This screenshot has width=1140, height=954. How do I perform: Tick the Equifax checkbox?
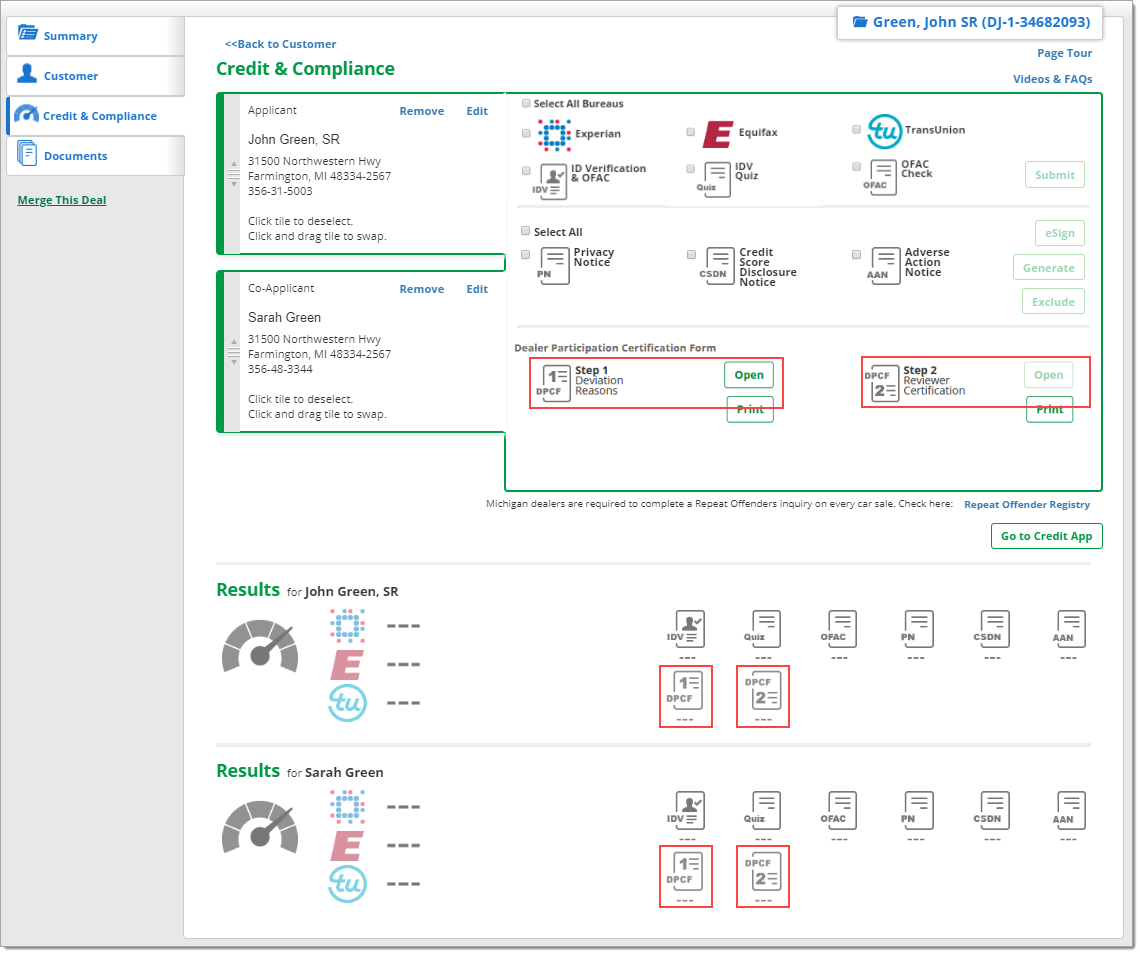coord(691,132)
